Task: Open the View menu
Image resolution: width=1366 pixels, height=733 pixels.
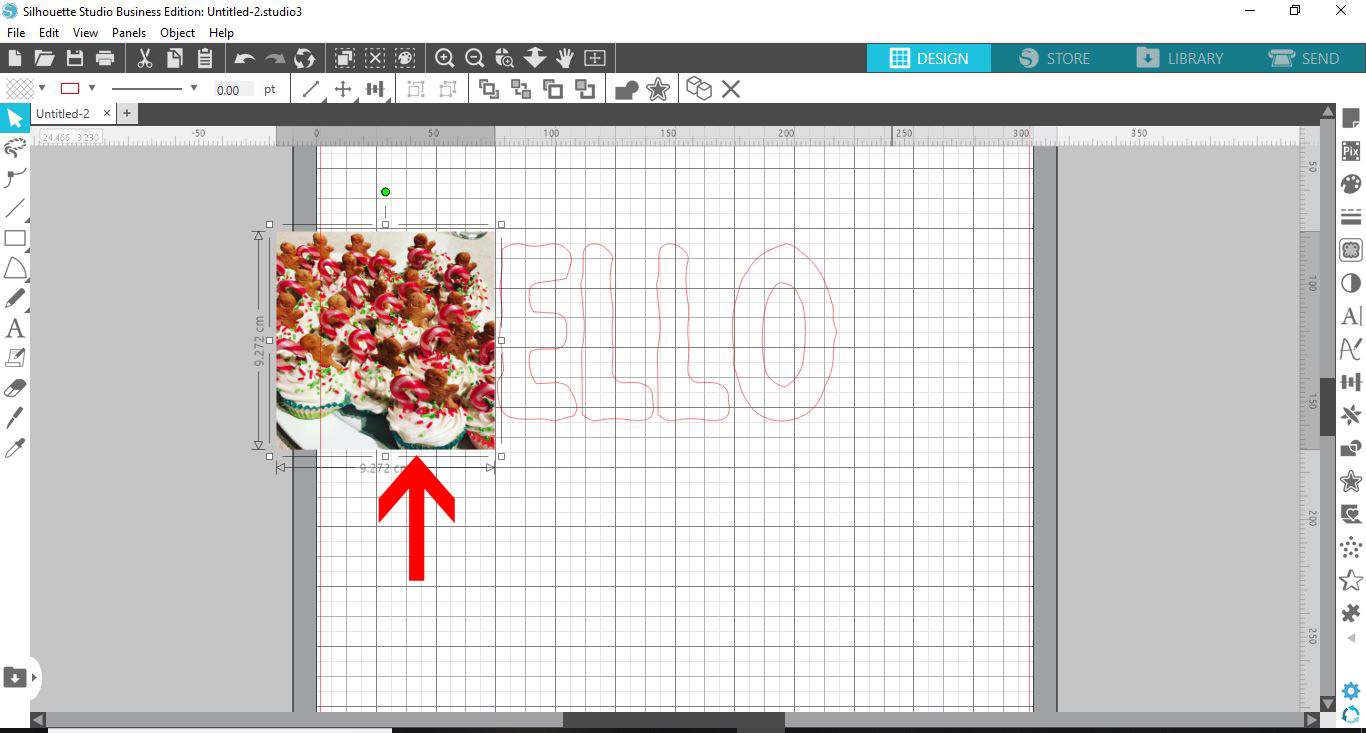Action: (85, 33)
